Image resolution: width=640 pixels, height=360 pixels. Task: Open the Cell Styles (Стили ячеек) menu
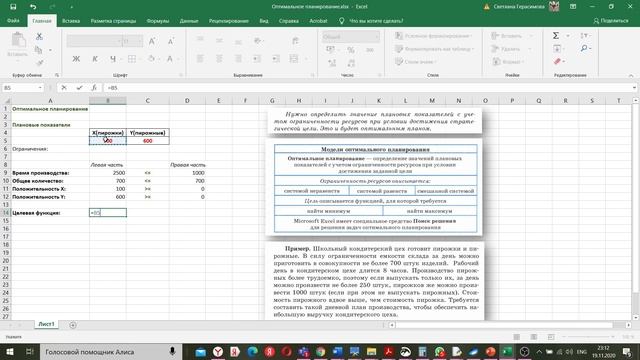coord(416,62)
